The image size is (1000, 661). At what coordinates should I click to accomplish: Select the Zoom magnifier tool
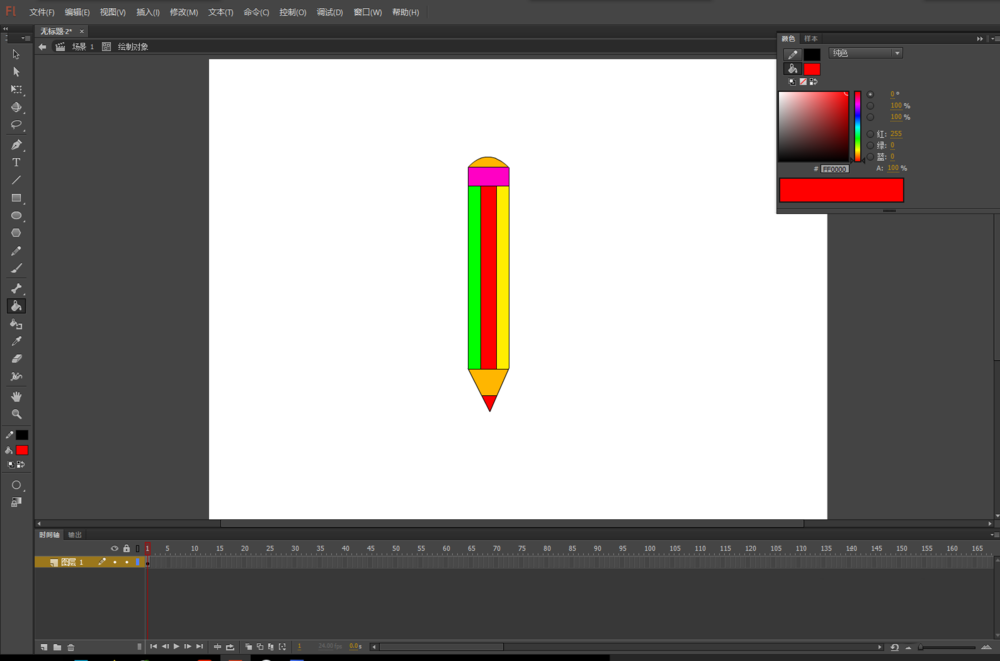click(16, 414)
